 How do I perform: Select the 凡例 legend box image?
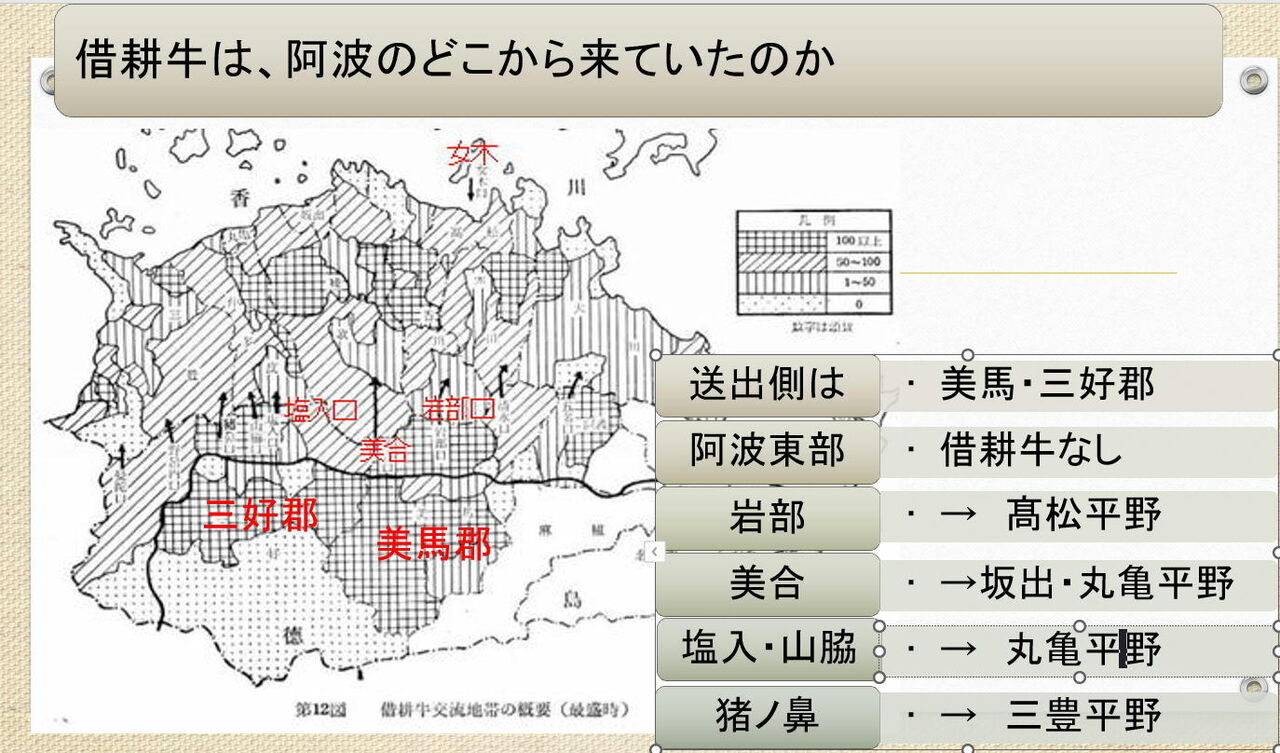pyautogui.click(x=813, y=264)
